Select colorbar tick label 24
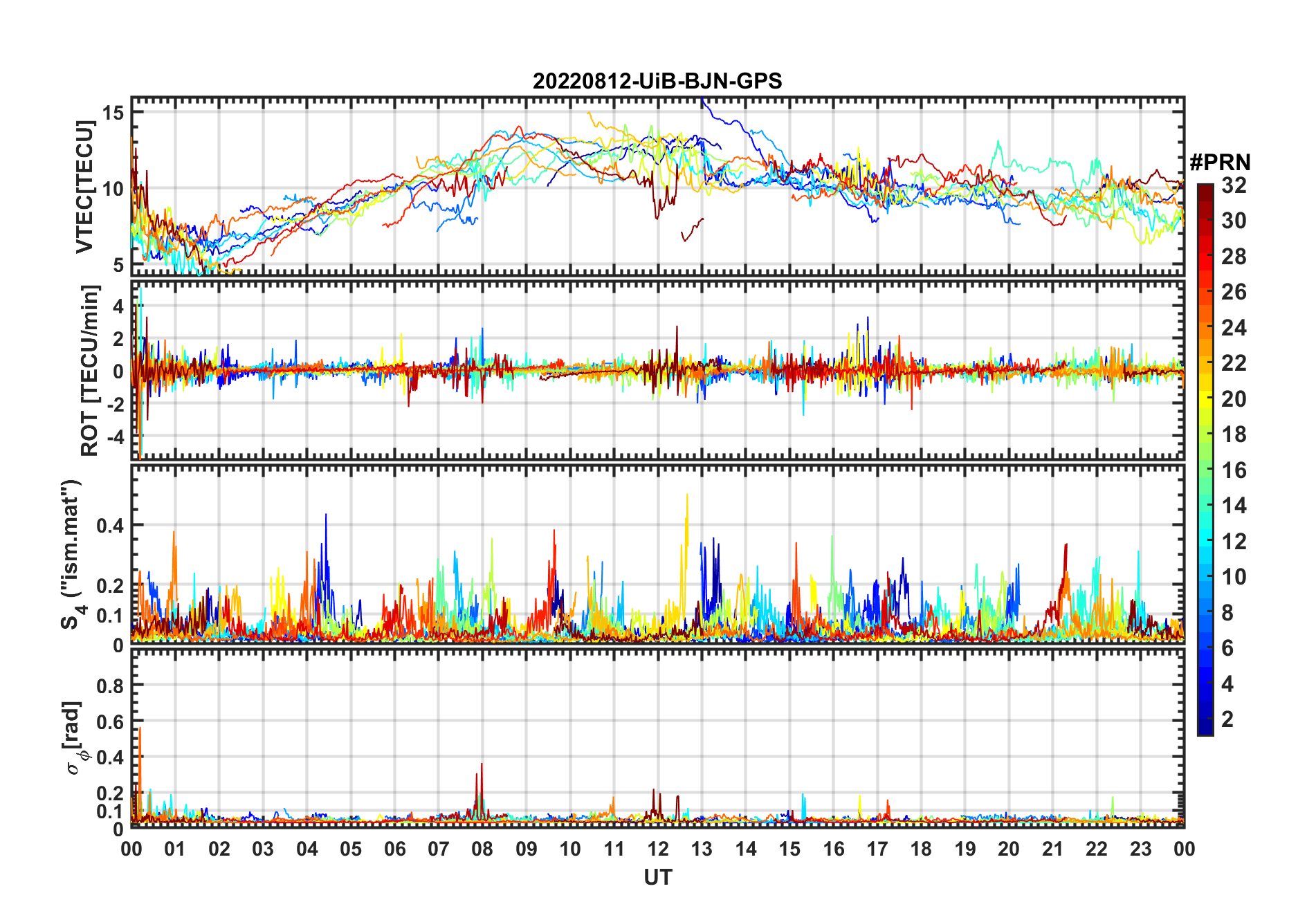The image size is (1316, 920). 1234,328
